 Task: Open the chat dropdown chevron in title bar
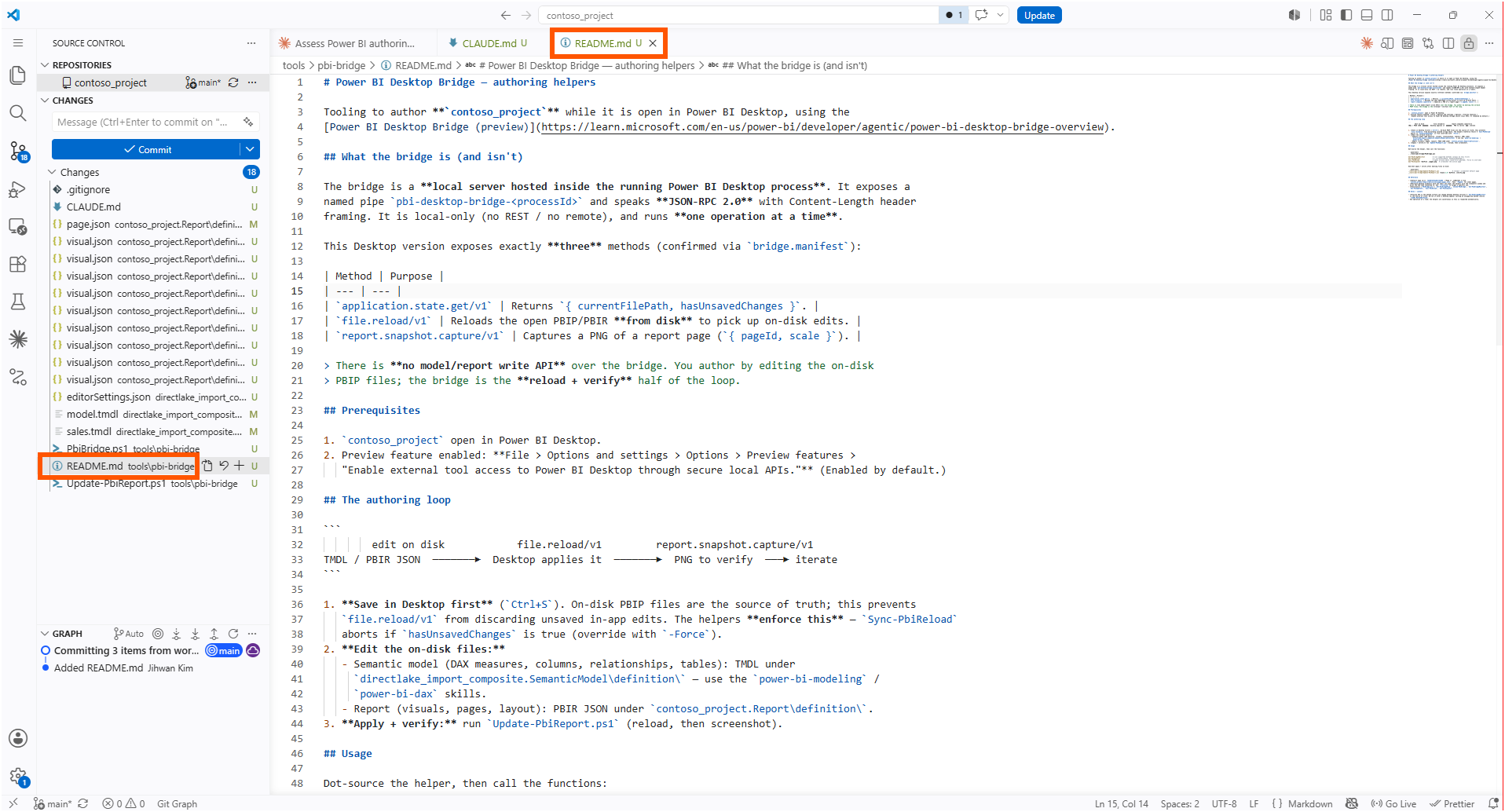coord(1000,15)
